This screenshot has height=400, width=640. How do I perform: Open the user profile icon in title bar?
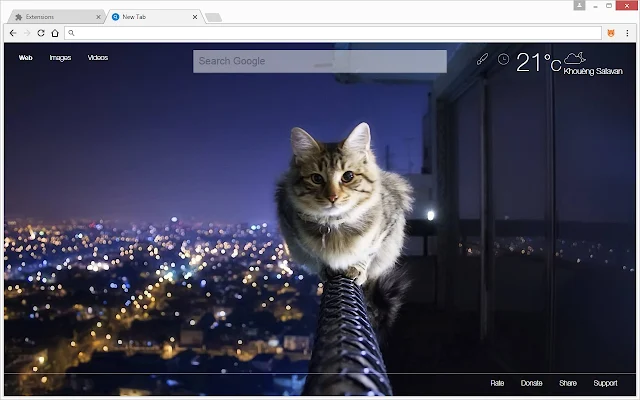coord(579,6)
